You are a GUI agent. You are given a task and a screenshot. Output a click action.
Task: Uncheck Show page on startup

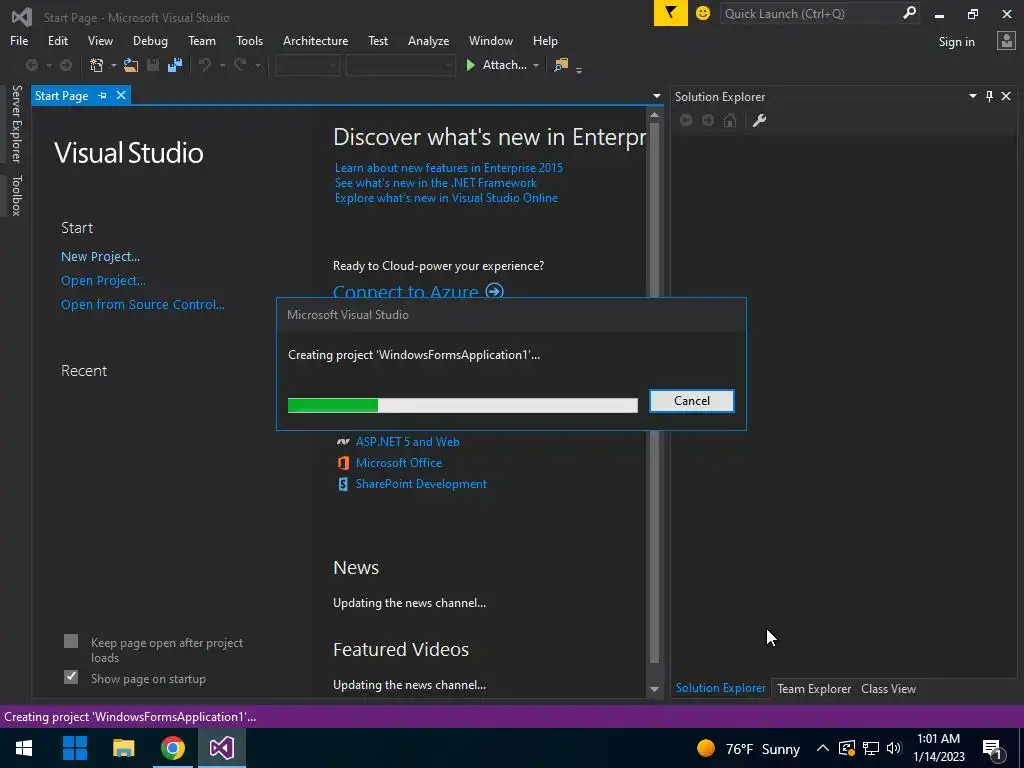[x=71, y=677]
